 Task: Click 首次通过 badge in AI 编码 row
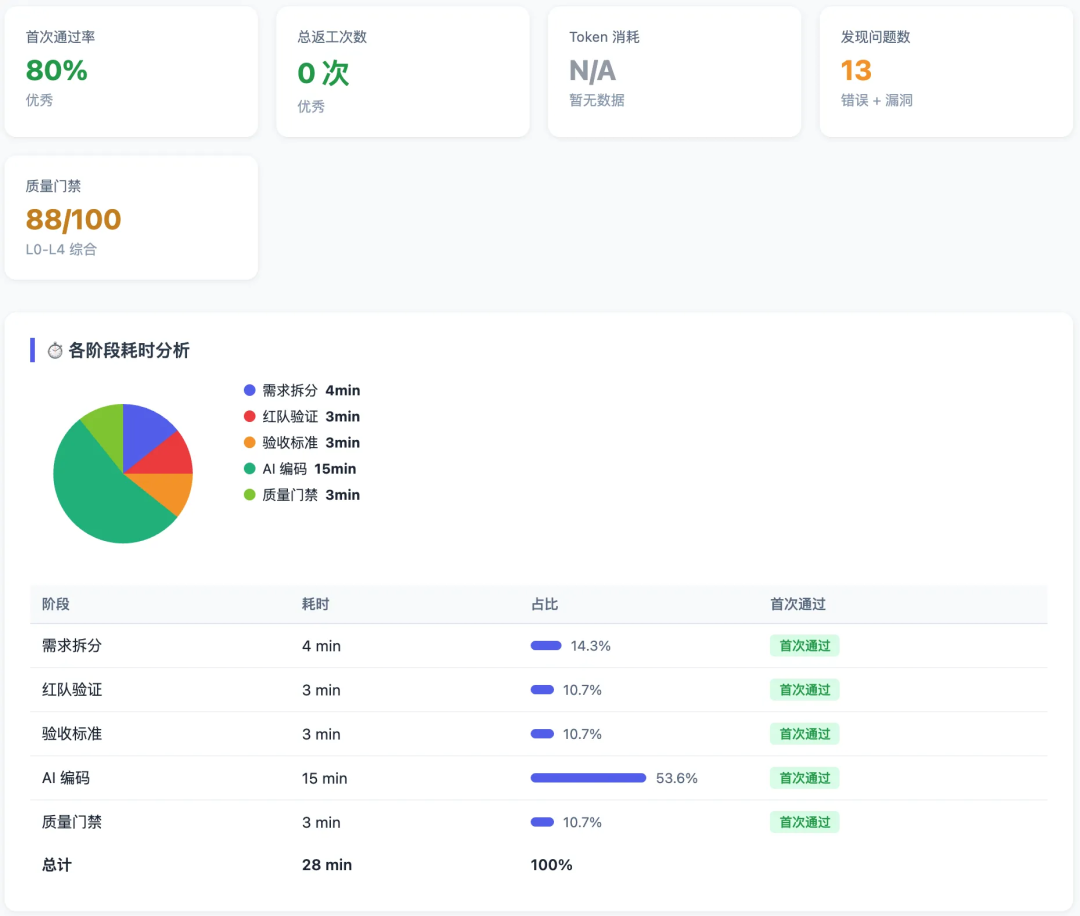pyautogui.click(x=804, y=778)
